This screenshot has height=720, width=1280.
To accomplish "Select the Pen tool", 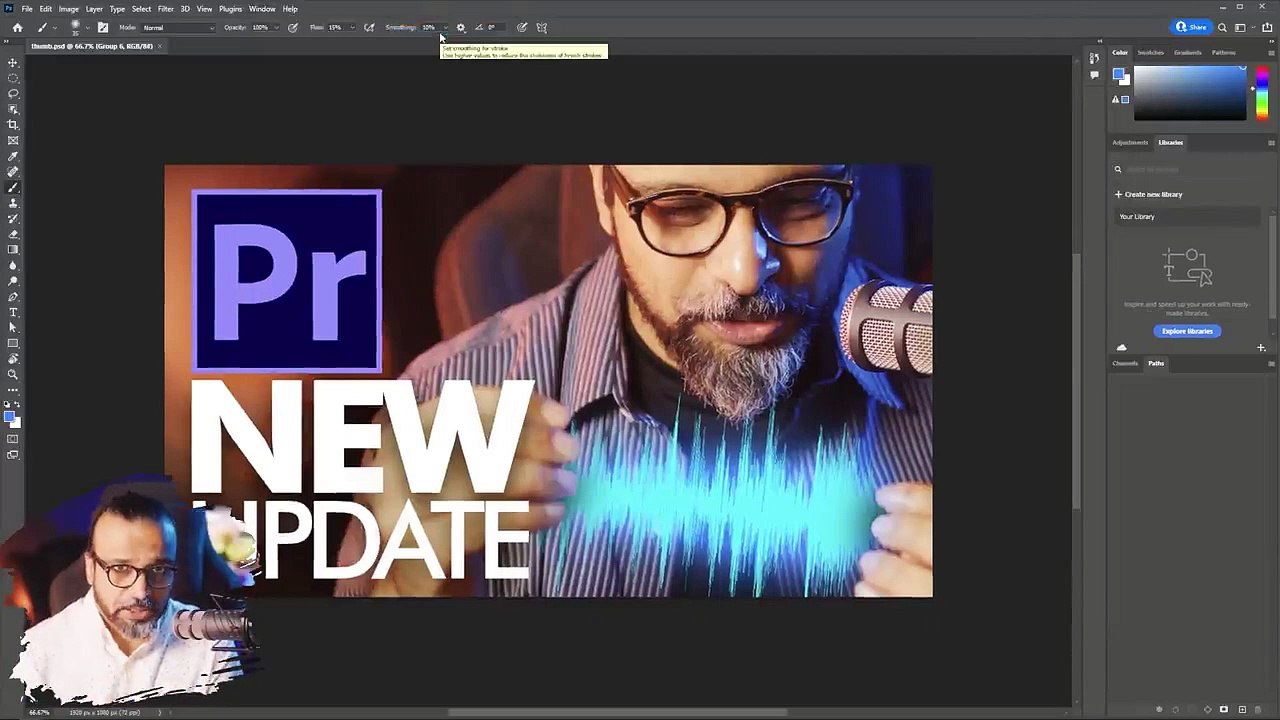I will (x=13, y=297).
